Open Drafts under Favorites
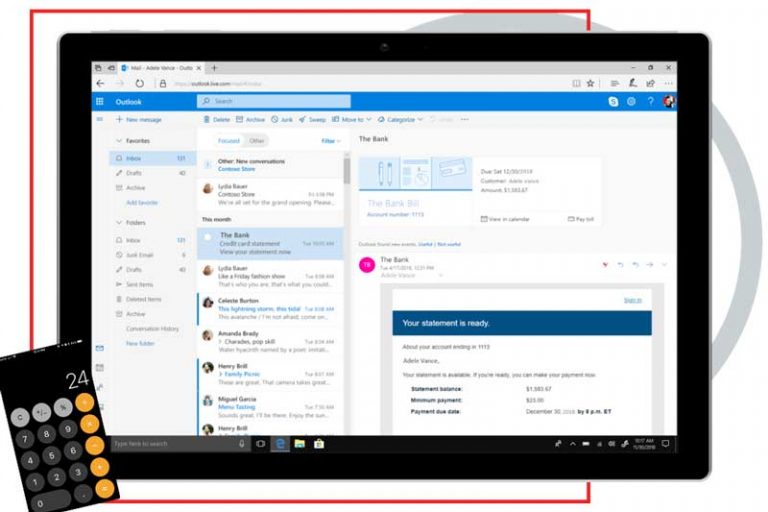The height and width of the screenshot is (512, 768). (152, 173)
